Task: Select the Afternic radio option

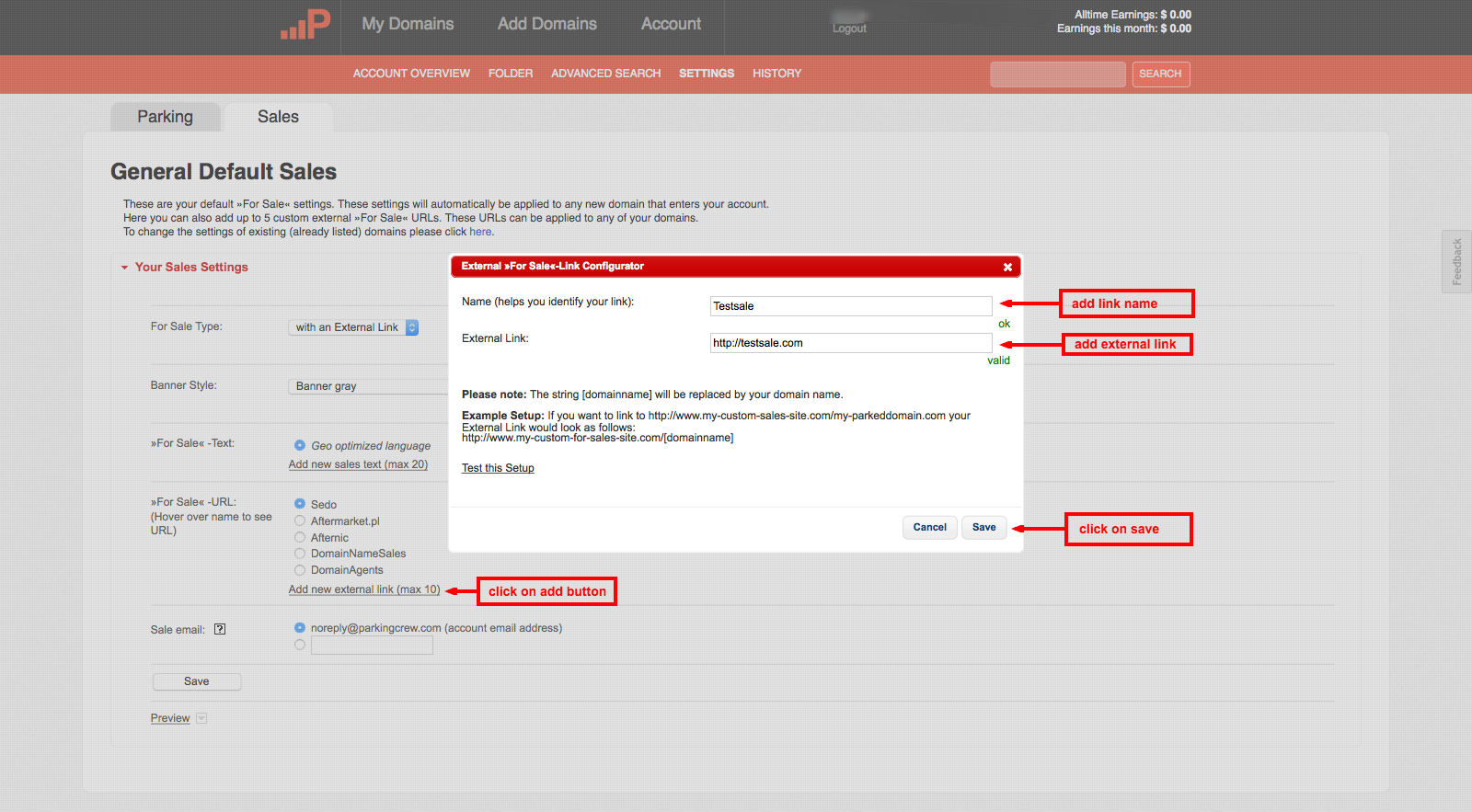Action: (300, 538)
